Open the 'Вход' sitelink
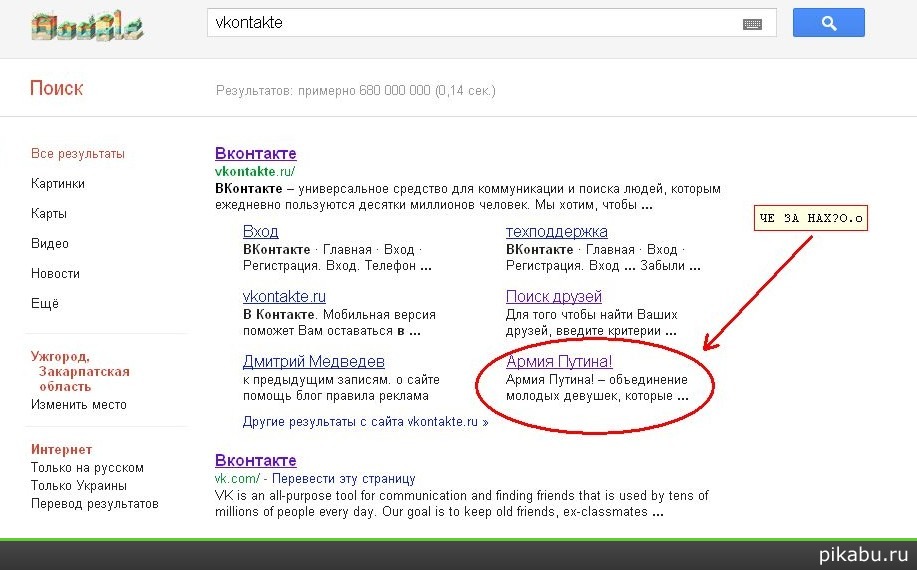The width and height of the screenshot is (917, 570). [260, 232]
